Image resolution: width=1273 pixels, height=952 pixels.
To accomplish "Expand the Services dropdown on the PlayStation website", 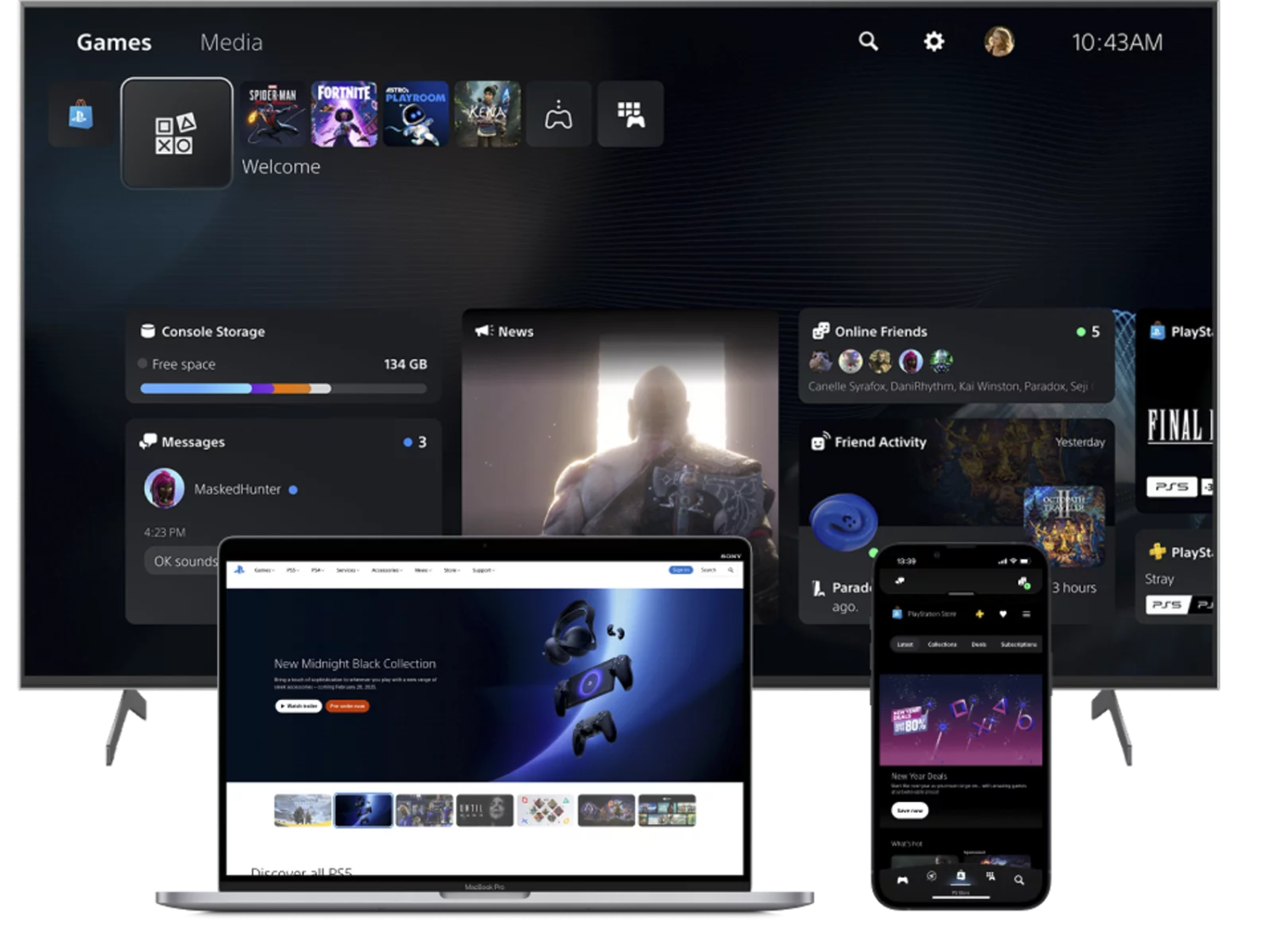I will pyautogui.click(x=347, y=570).
